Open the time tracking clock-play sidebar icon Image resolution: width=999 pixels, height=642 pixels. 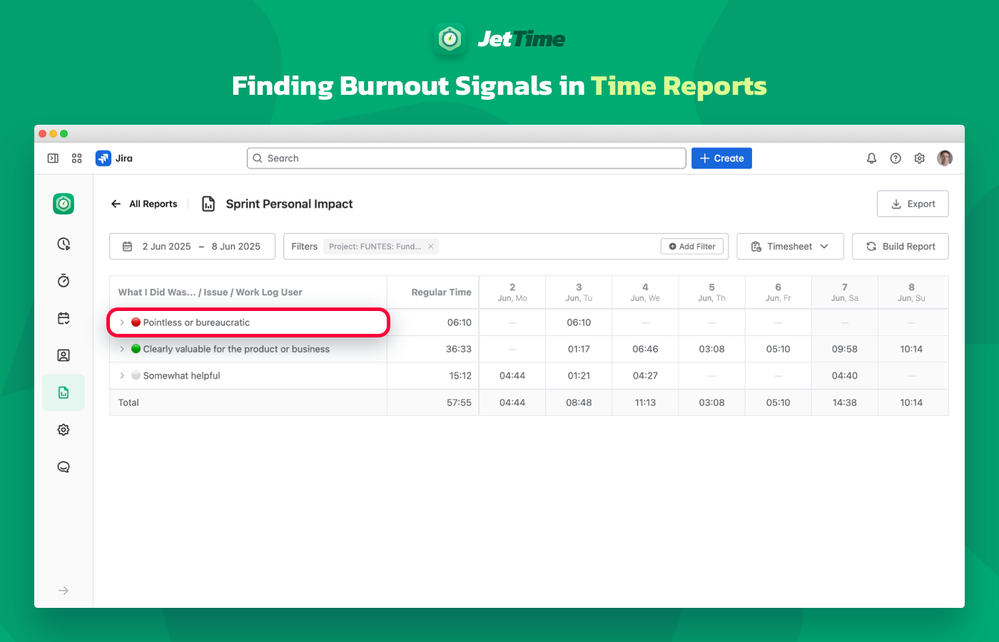tap(63, 244)
